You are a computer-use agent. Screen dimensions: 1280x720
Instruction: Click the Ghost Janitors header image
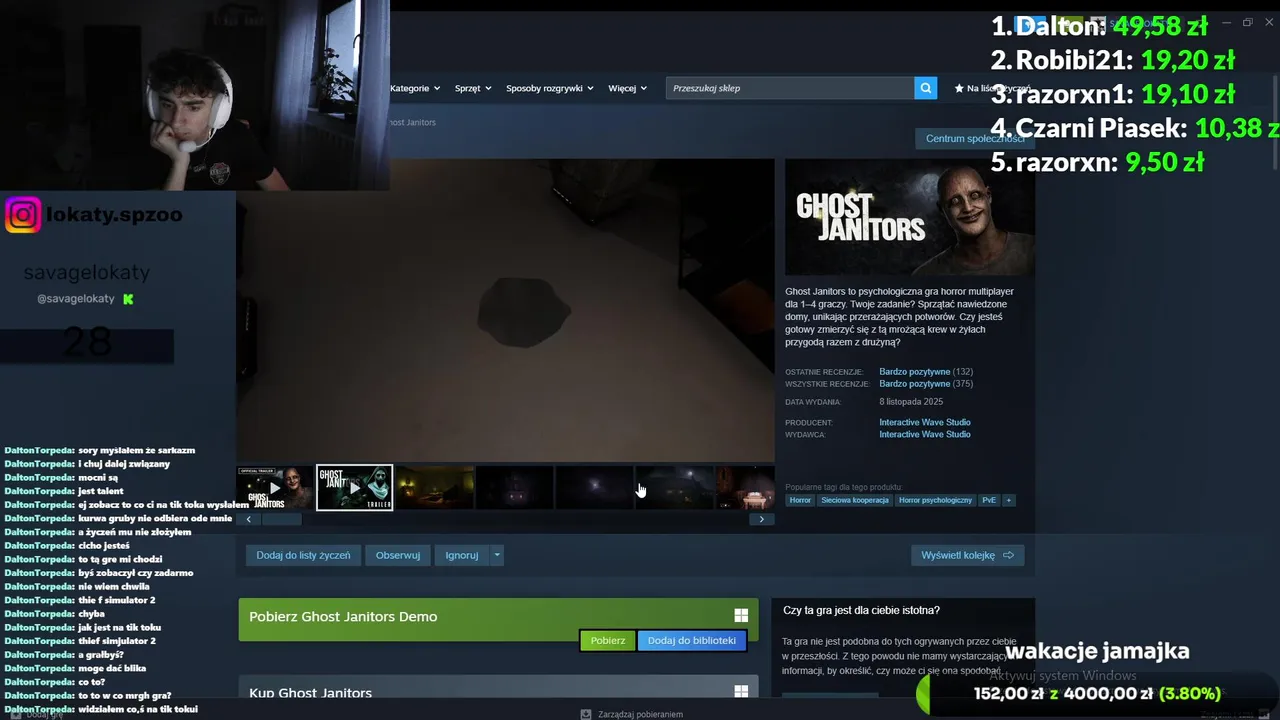pos(910,217)
